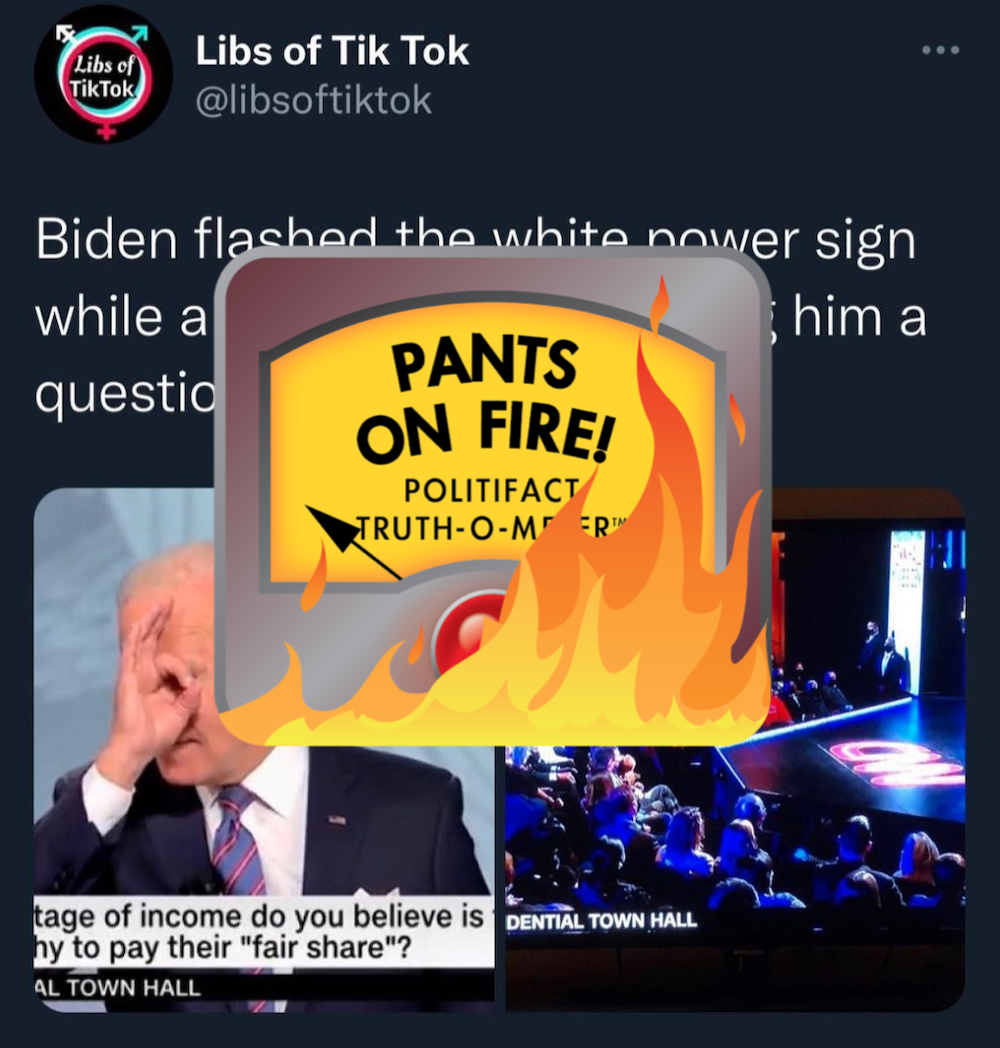Open the three-dot more options menu
The height and width of the screenshot is (1048, 1000).
(941, 50)
